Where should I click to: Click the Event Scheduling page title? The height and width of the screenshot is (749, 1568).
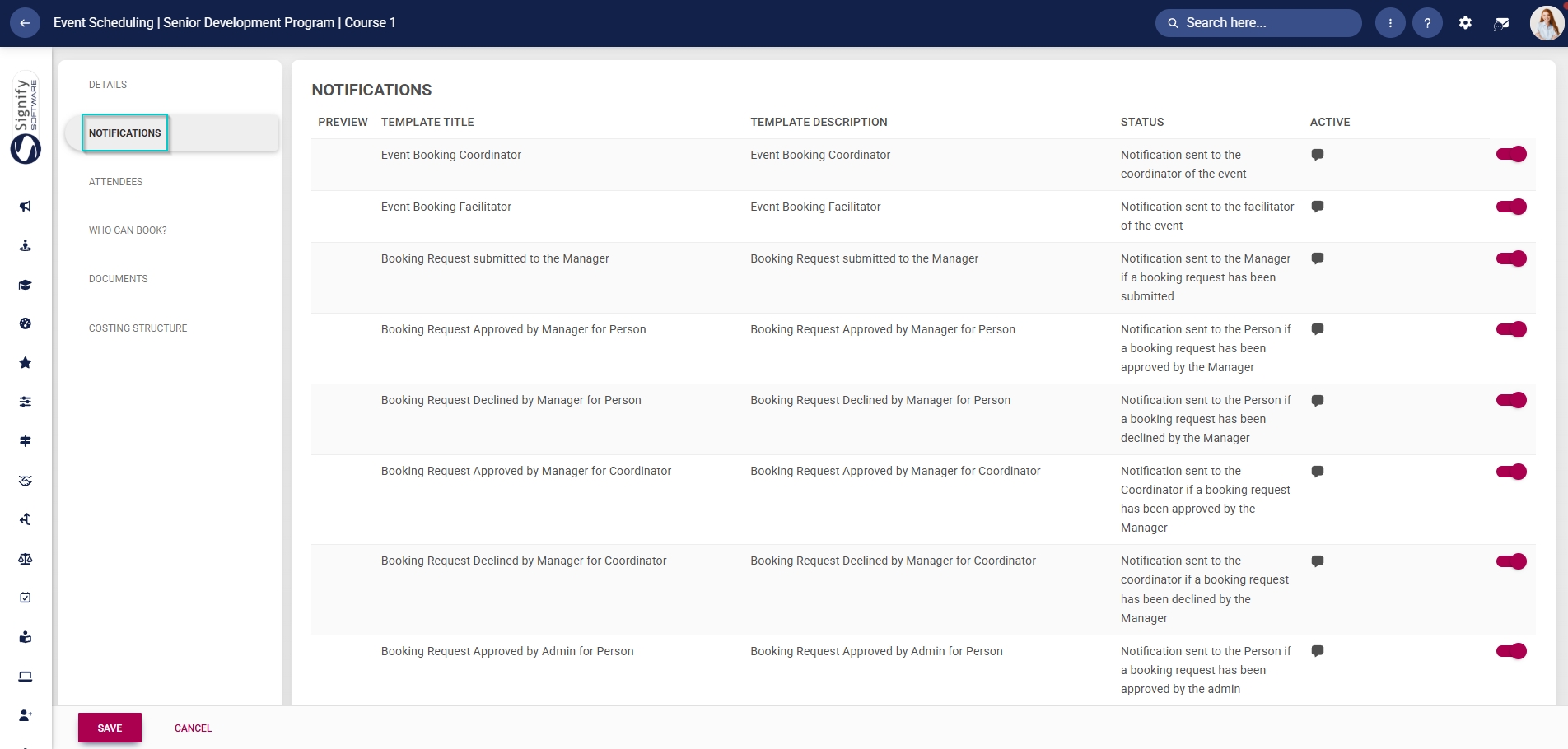click(x=225, y=23)
